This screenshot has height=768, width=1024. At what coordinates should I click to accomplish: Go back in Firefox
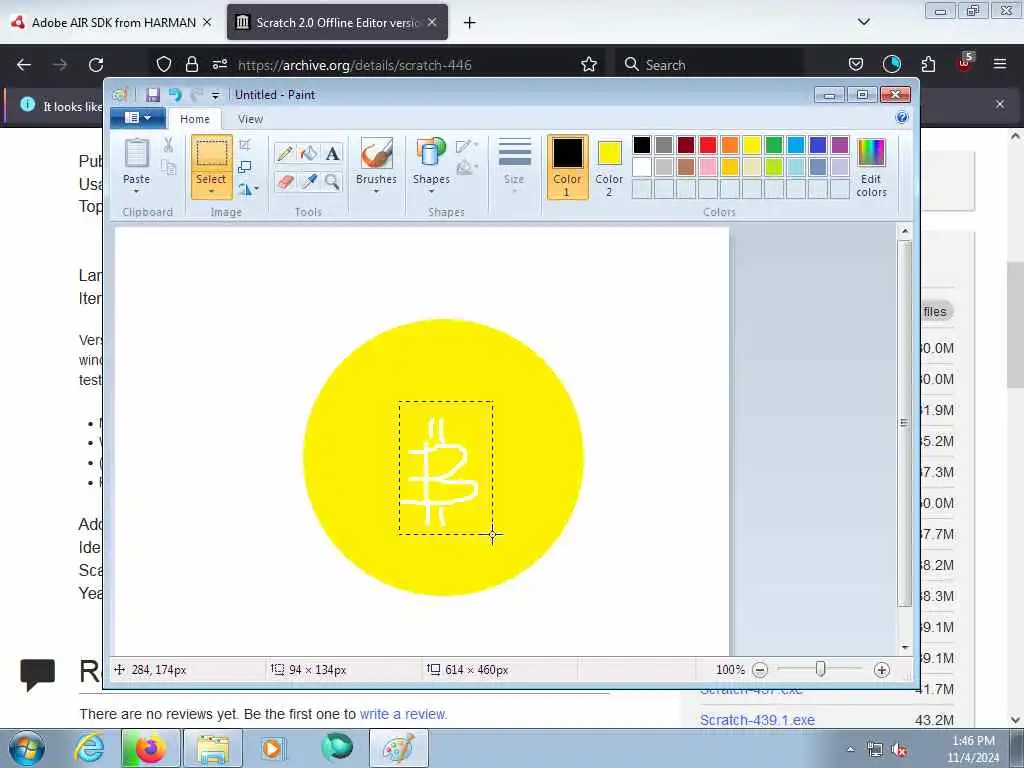(x=24, y=65)
